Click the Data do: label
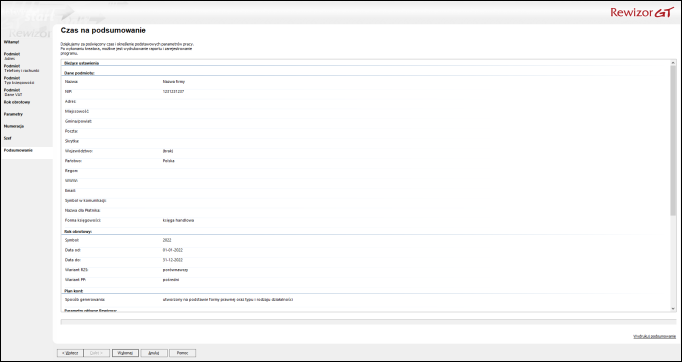Image resolution: width=682 pixels, height=362 pixels. (x=73, y=260)
